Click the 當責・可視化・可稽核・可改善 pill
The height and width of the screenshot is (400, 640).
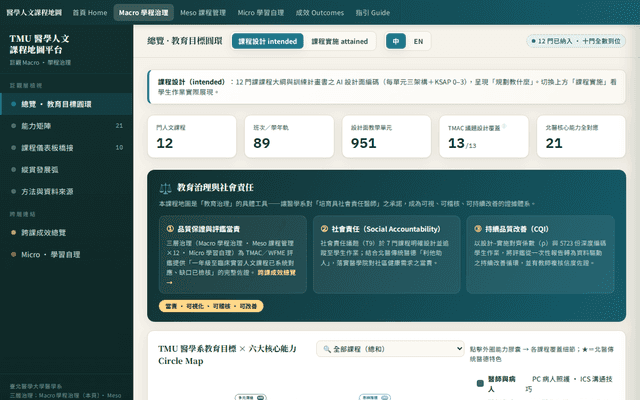pos(211,306)
